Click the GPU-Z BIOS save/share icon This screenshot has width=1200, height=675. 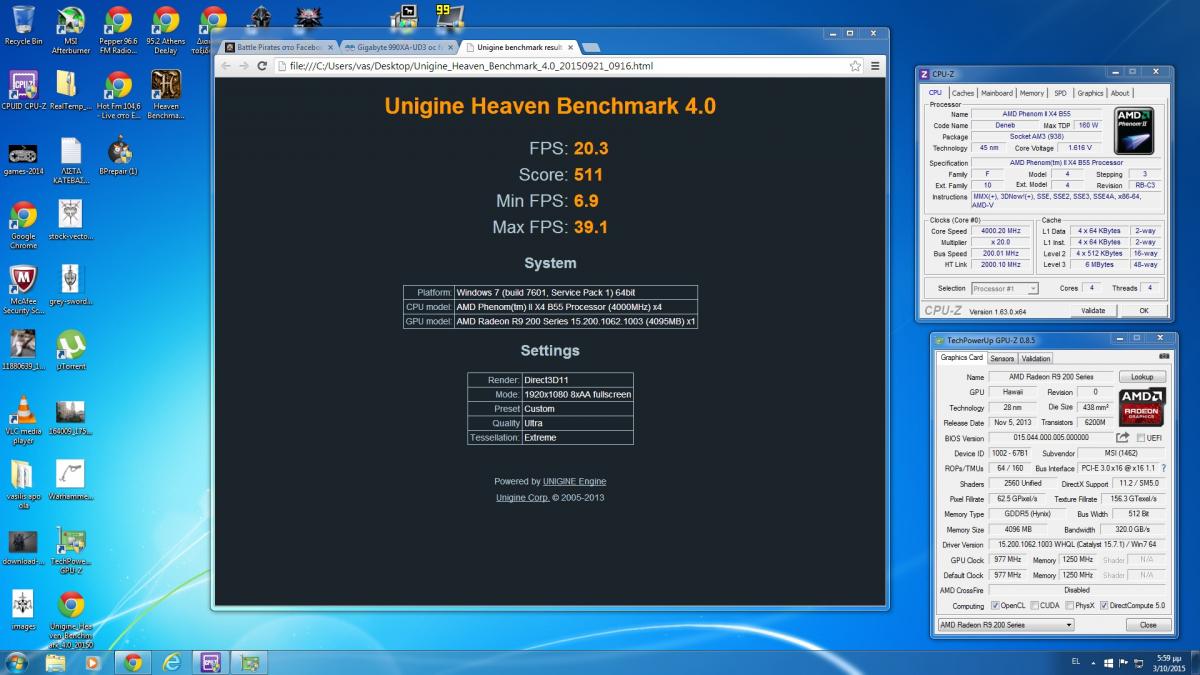click(1123, 438)
